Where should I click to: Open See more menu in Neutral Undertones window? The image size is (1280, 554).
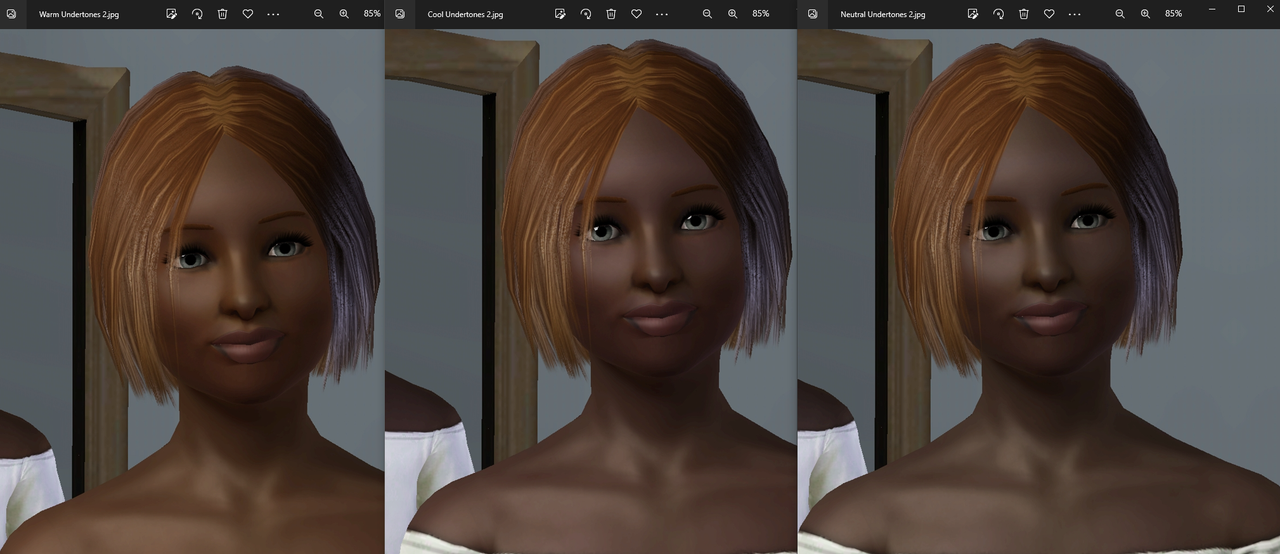click(x=1074, y=14)
